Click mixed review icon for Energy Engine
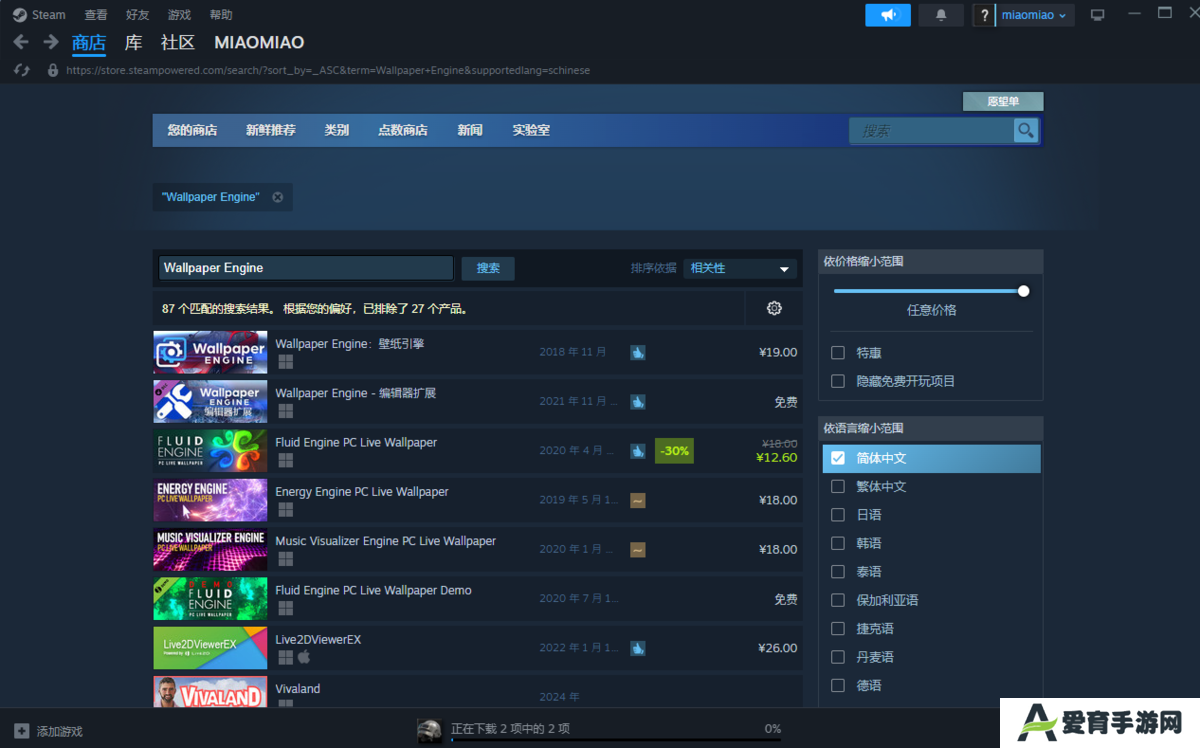 tap(638, 500)
